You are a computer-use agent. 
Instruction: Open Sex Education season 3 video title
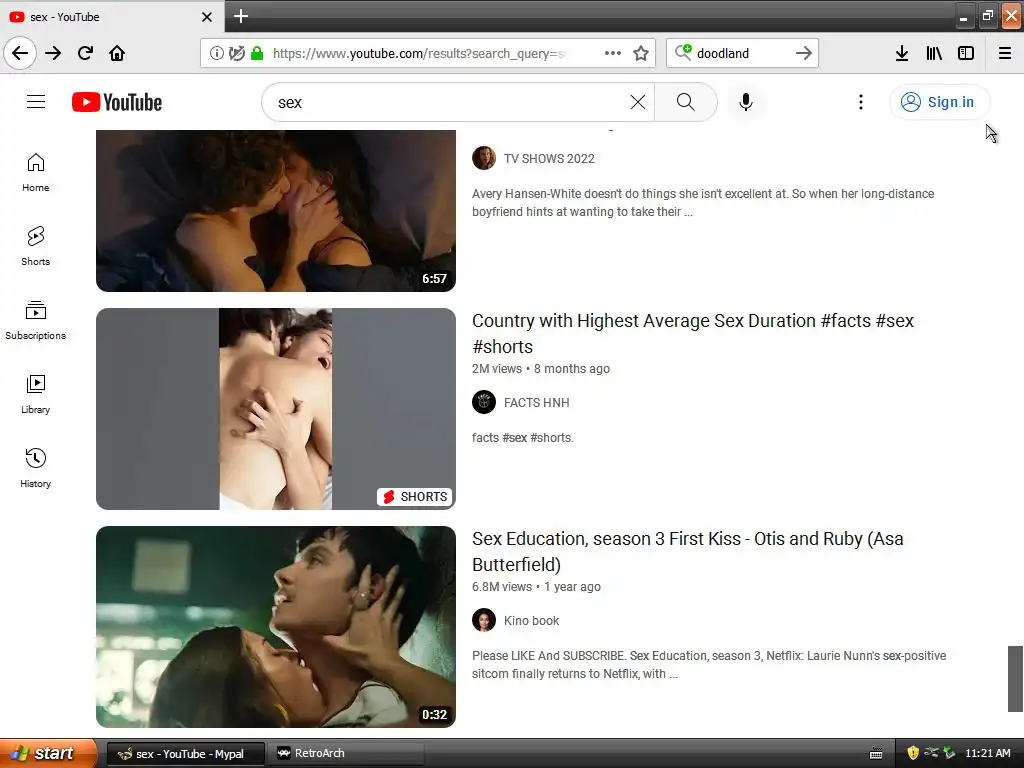tap(688, 552)
